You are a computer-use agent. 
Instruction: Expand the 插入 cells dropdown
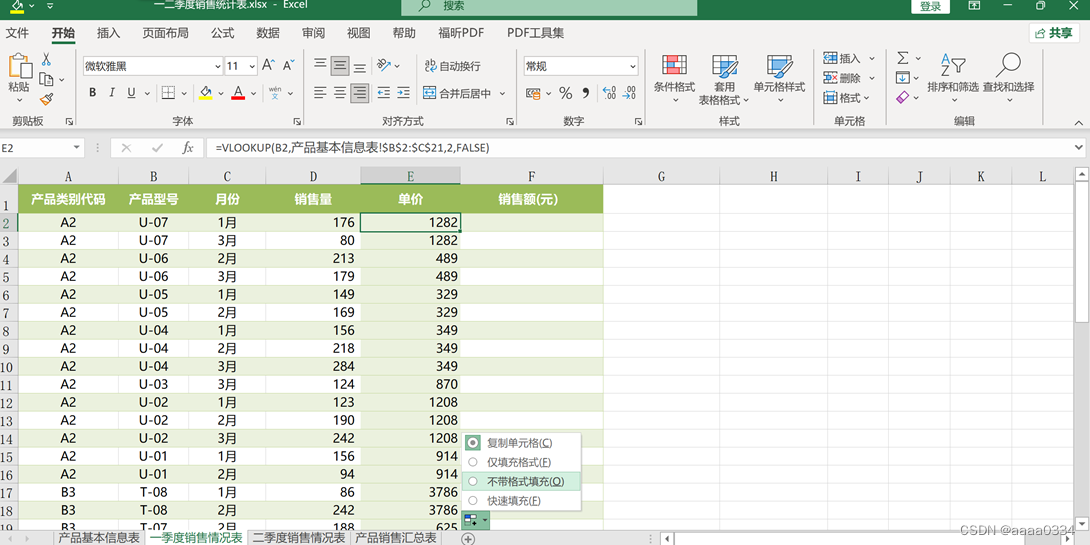pos(872,58)
